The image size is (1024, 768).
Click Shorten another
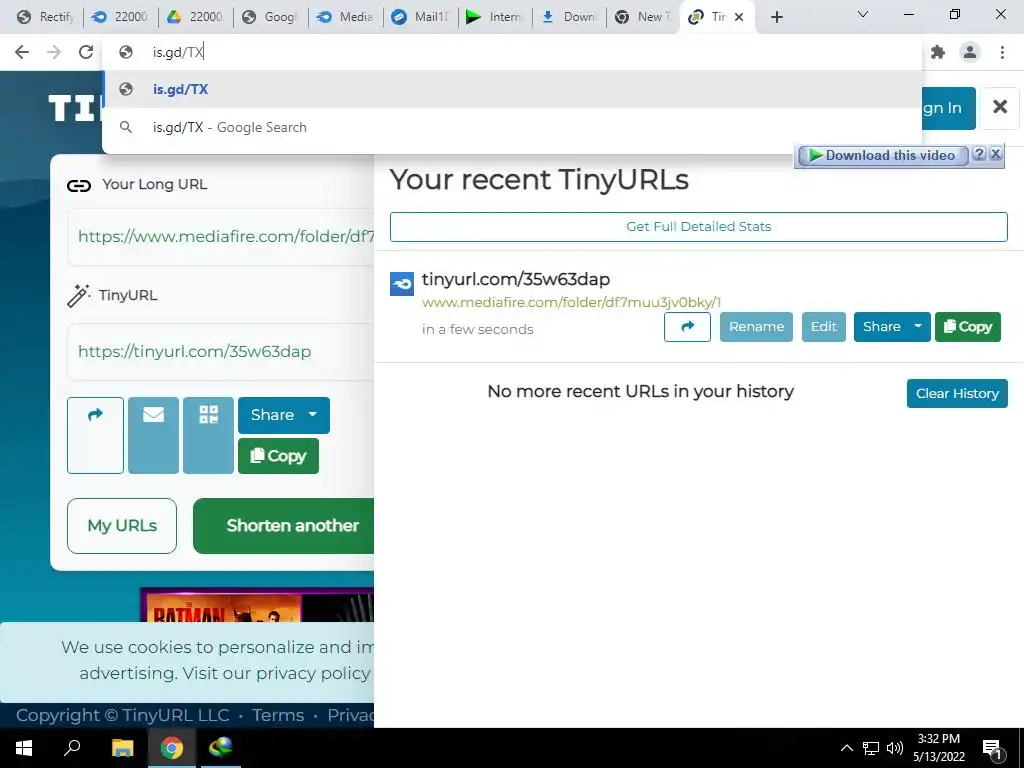[284, 526]
